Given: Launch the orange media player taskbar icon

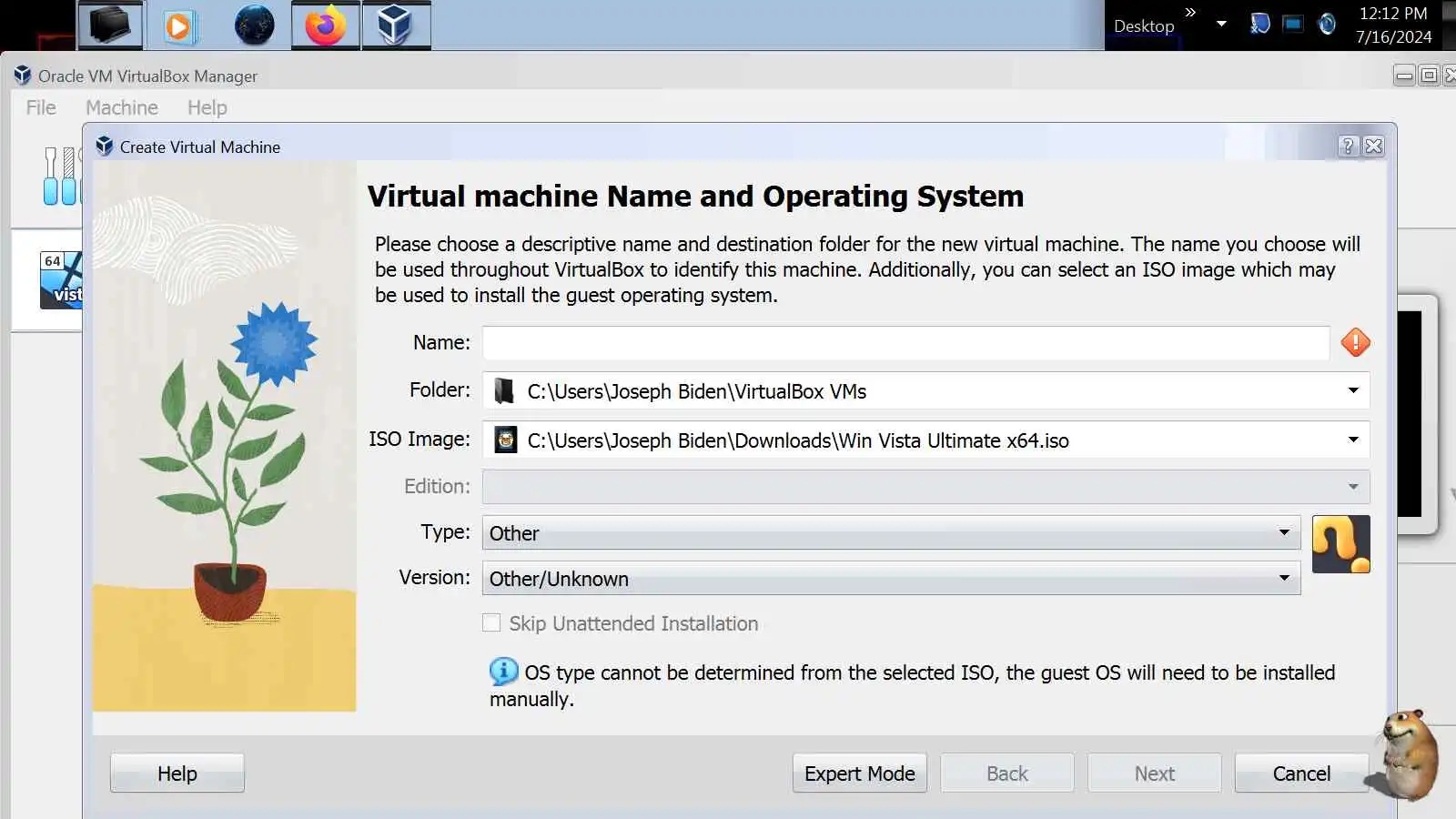Looking at the screenshot, I should [x=179, y=25].
